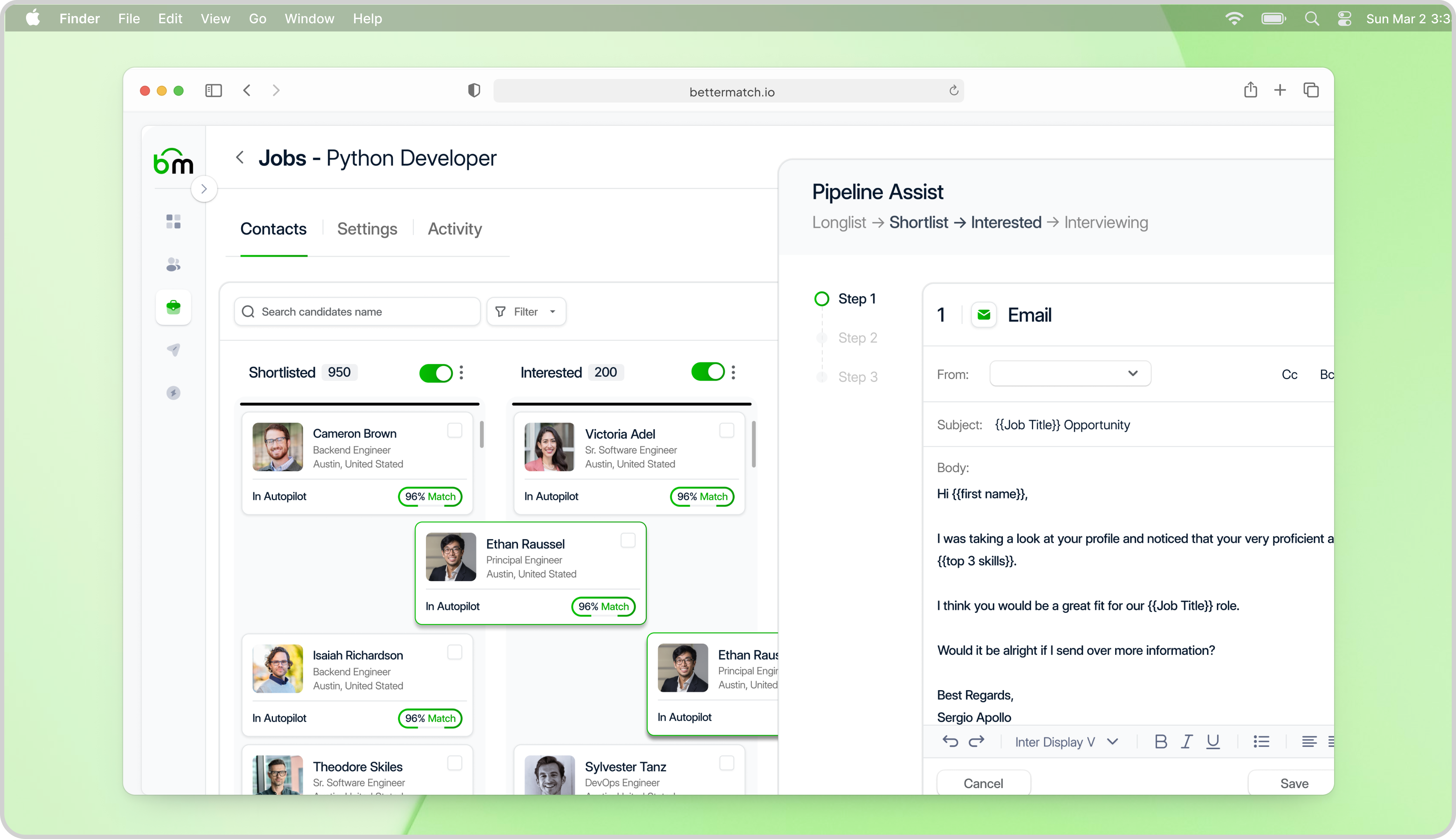Switch to the Activity tab
The image size is (1456, 839).
pyautogui.click(x=454, y=229)
